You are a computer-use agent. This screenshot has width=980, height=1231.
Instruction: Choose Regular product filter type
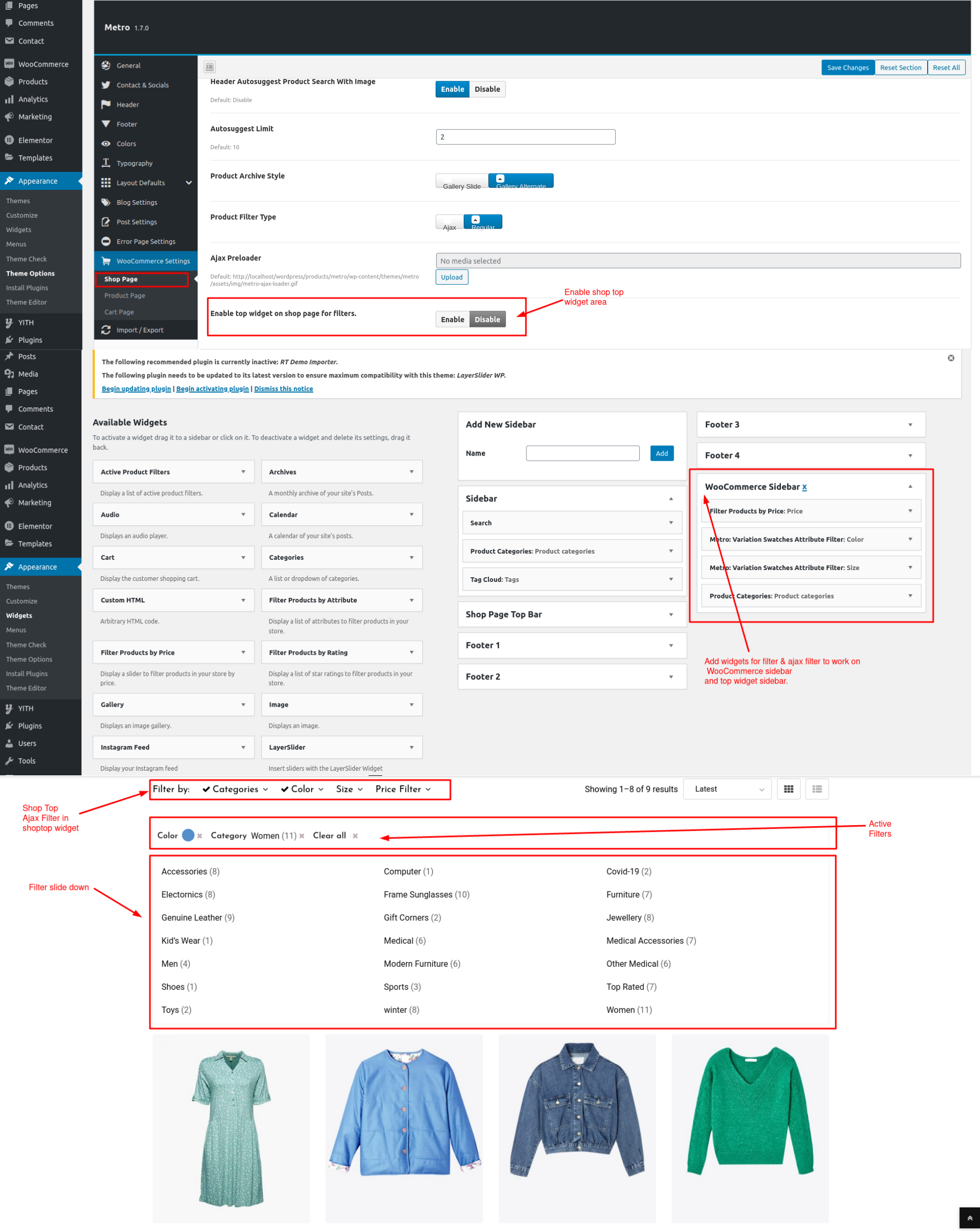tap(483, 222)
